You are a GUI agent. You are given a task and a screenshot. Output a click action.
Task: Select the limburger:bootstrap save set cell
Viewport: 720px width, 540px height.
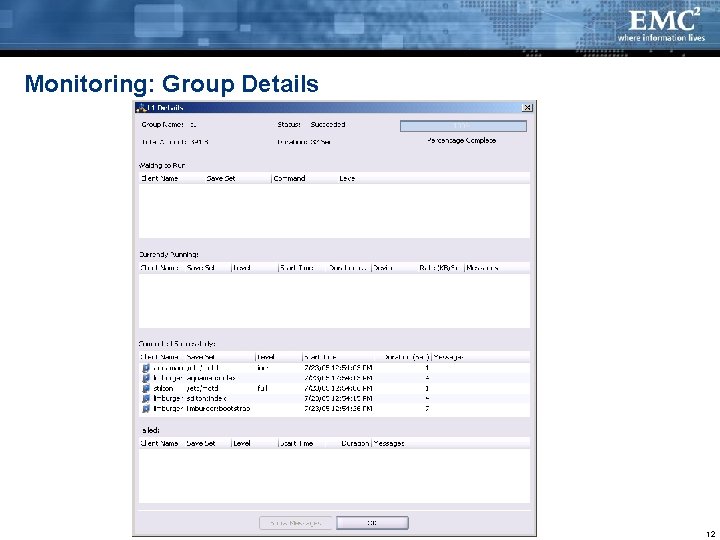tap(218, 409)
